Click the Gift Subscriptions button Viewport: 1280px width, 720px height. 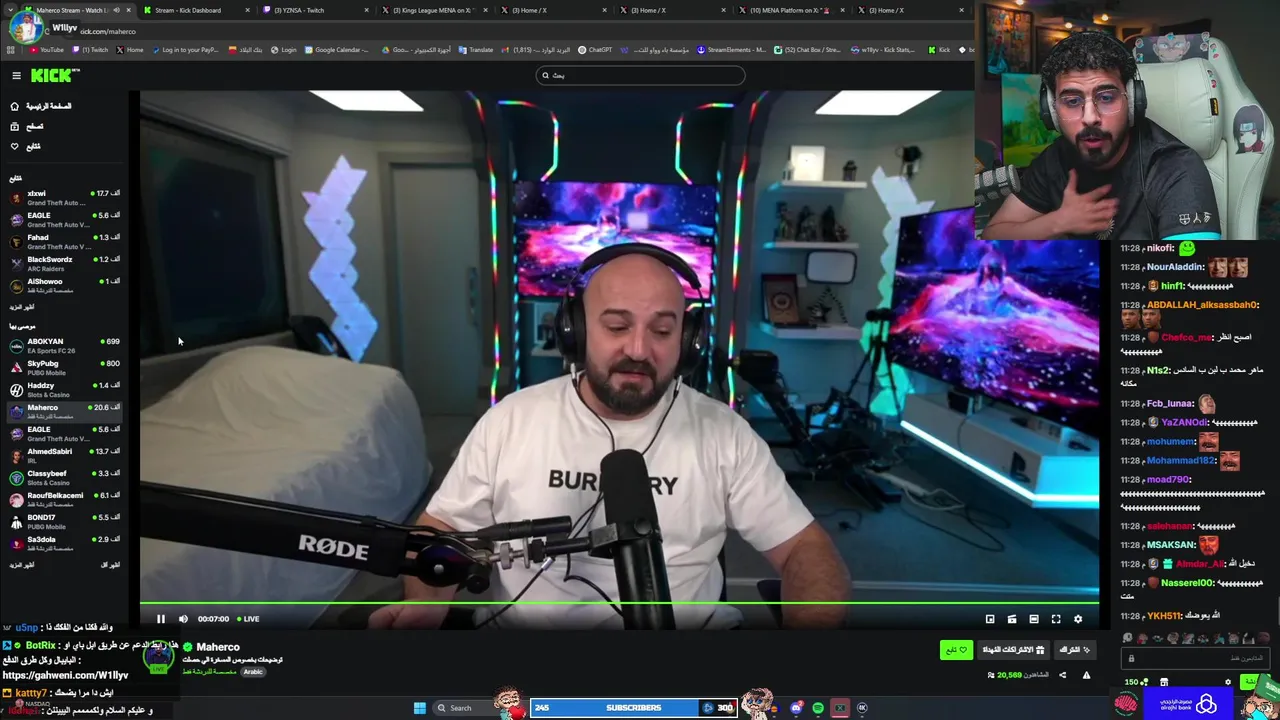[x=1013, y=650]
